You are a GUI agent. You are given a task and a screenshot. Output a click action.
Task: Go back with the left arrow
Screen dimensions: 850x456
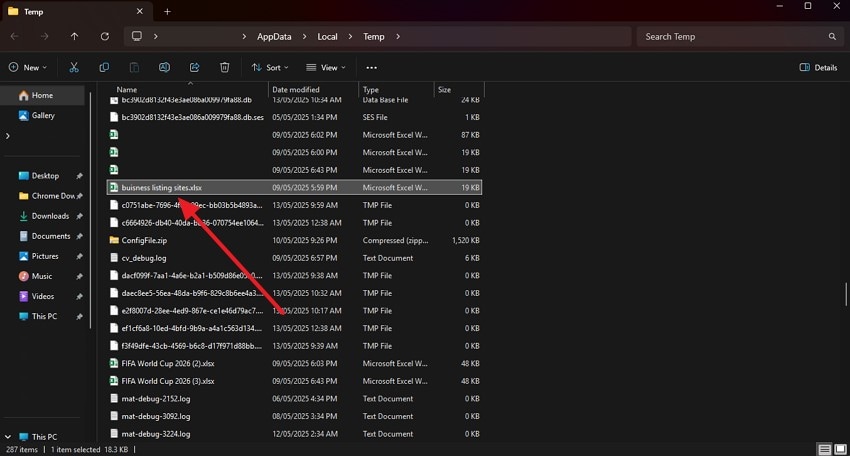pos(15,36)
